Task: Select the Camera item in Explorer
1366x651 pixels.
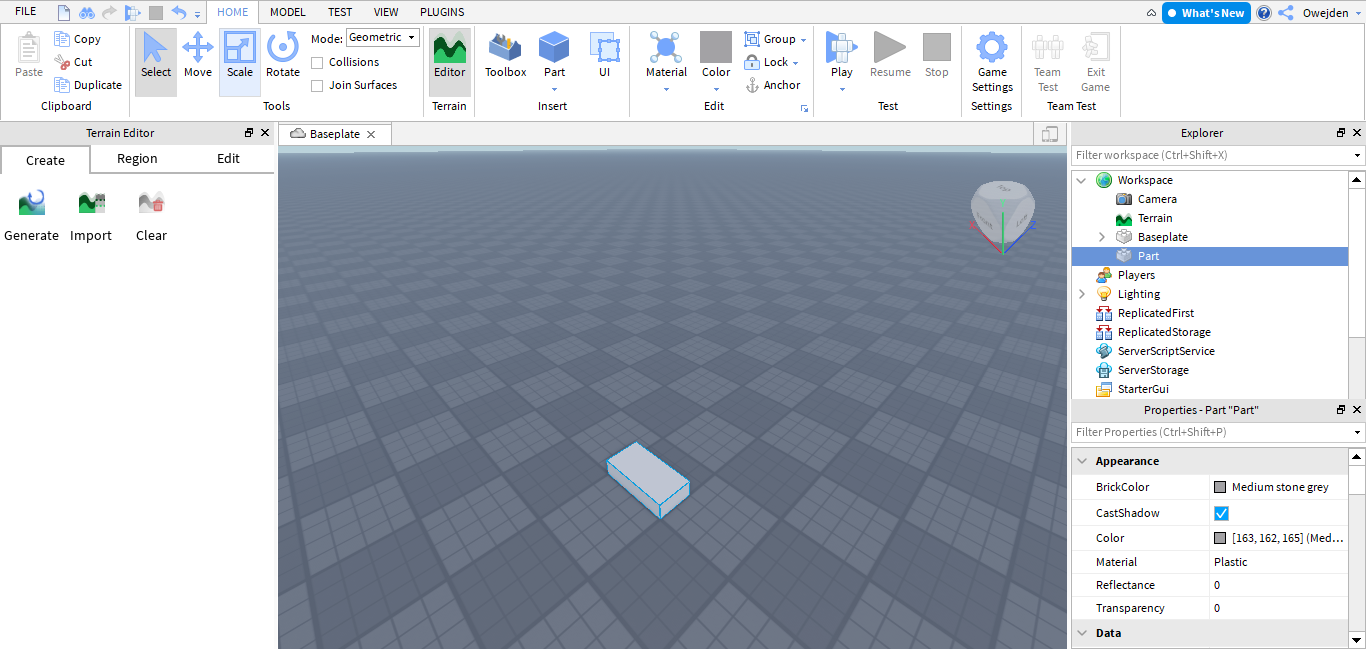Action: click(x=1157, y=199)
